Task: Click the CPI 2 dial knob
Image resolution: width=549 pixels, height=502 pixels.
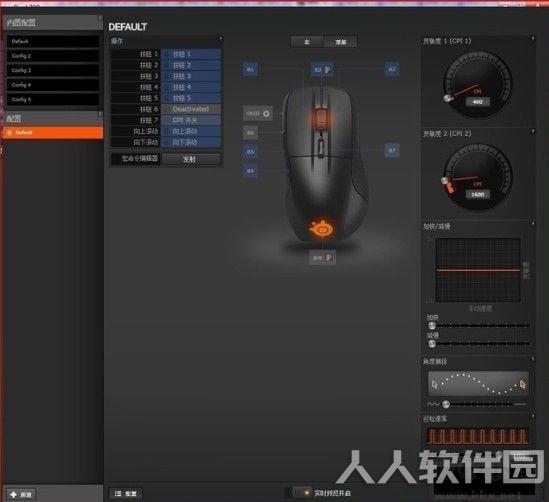Action: point(445,181)
